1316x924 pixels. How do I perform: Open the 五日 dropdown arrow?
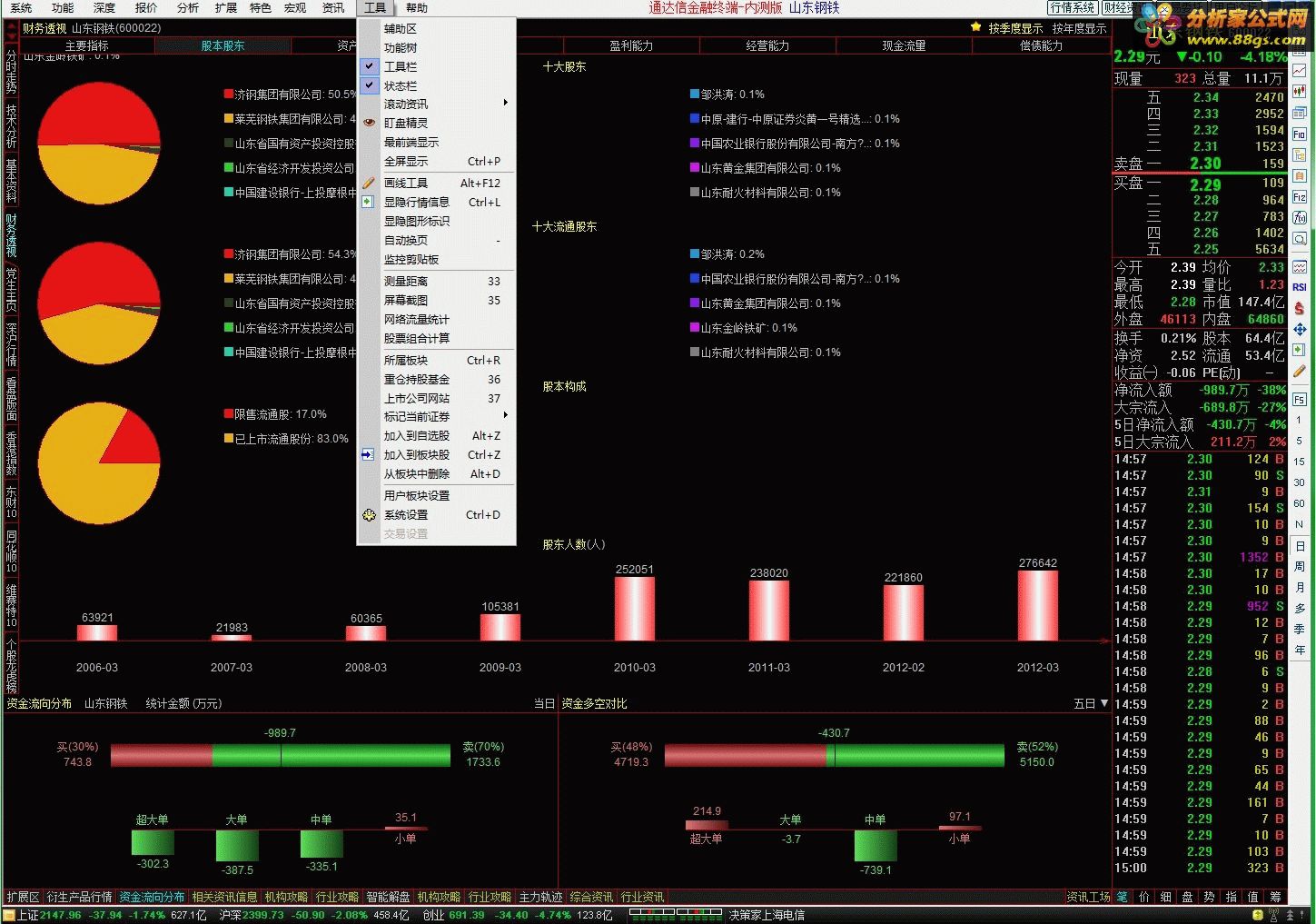(1104, 703)
